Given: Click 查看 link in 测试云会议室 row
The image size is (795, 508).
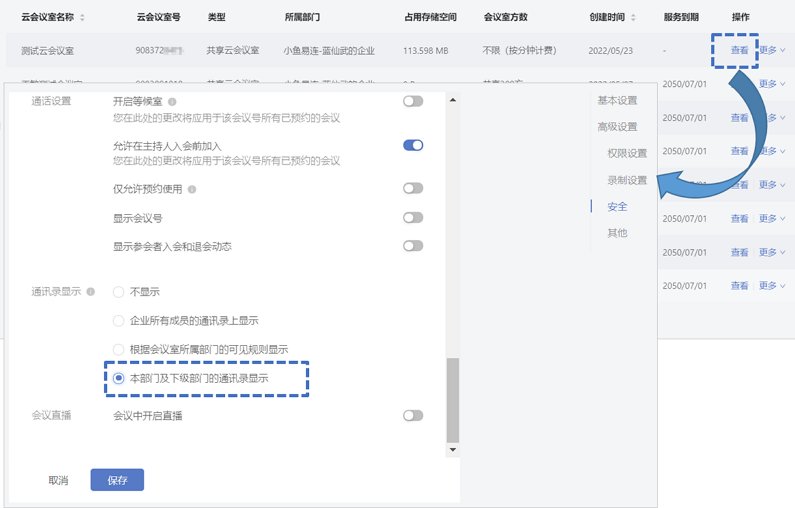Looking at the screenshot, I should click(739, 50).
